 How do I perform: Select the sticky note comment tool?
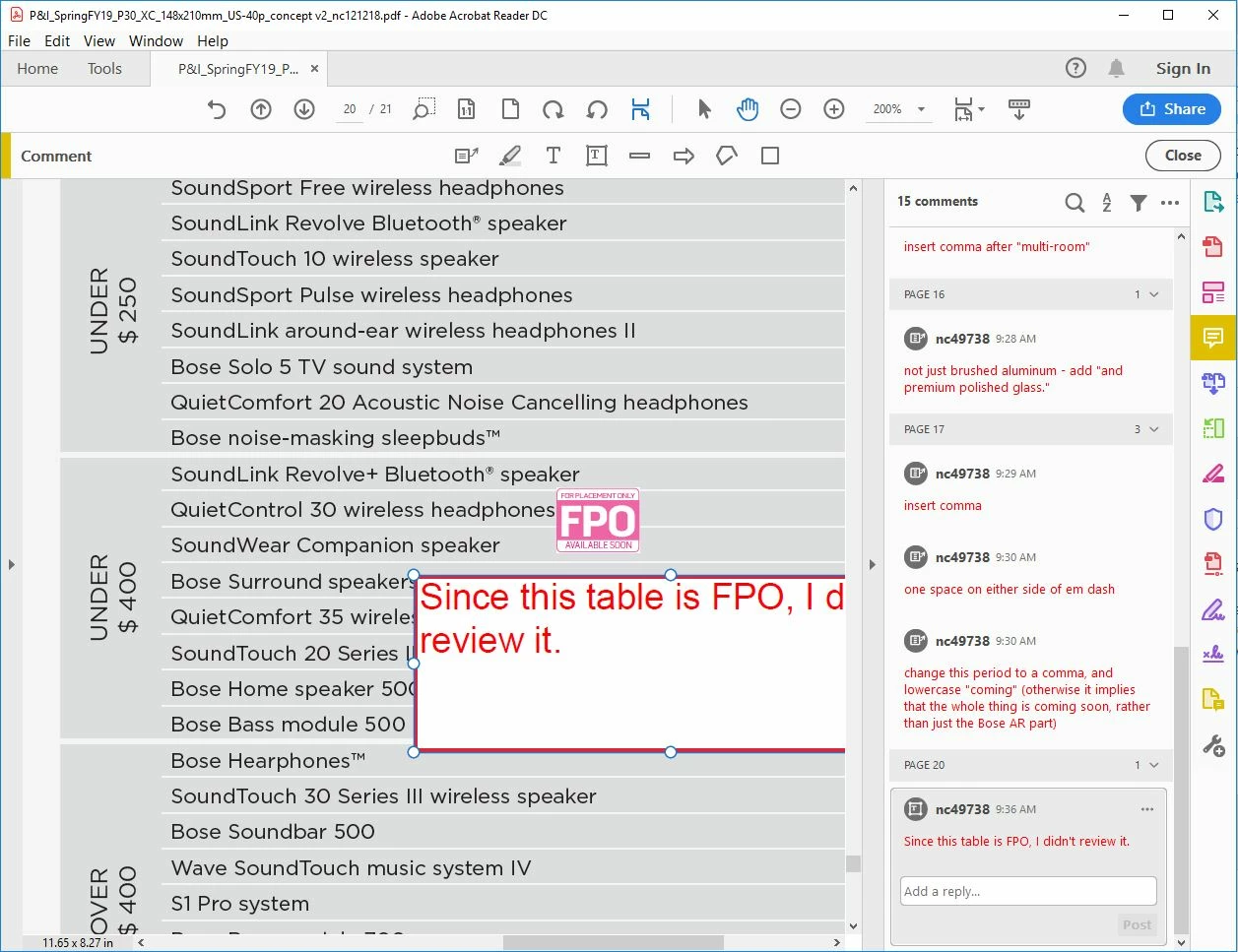(467, 156)
